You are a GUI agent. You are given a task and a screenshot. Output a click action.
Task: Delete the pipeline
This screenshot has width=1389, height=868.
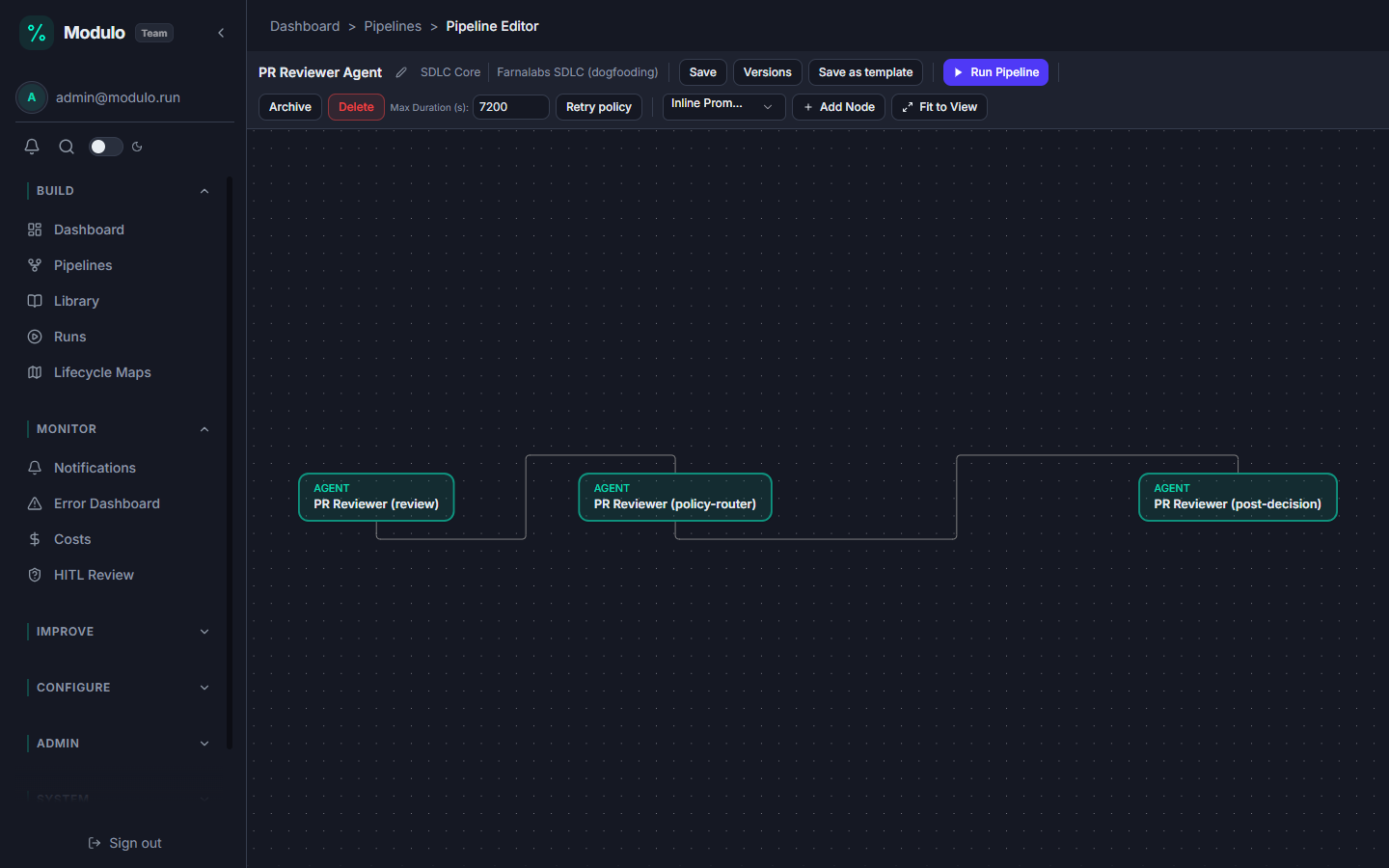click(x=356, y=107)
